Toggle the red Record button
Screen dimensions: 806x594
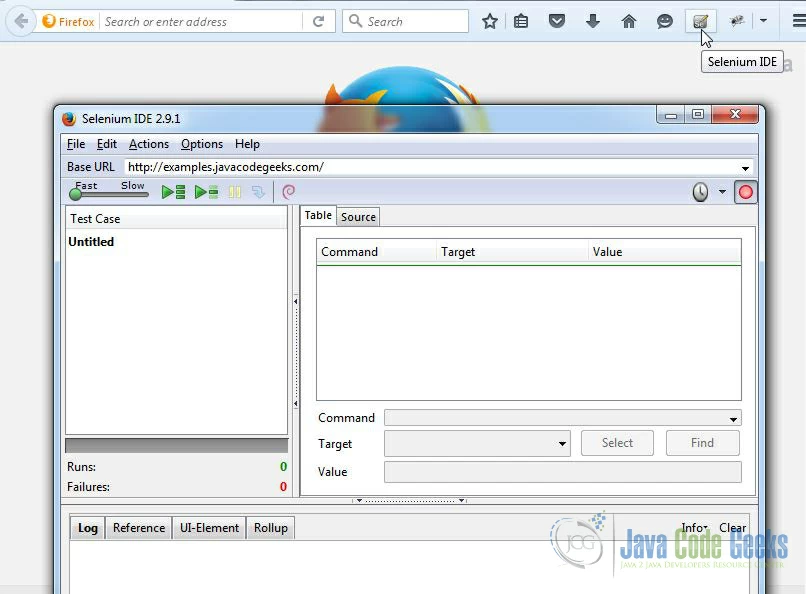745,192
